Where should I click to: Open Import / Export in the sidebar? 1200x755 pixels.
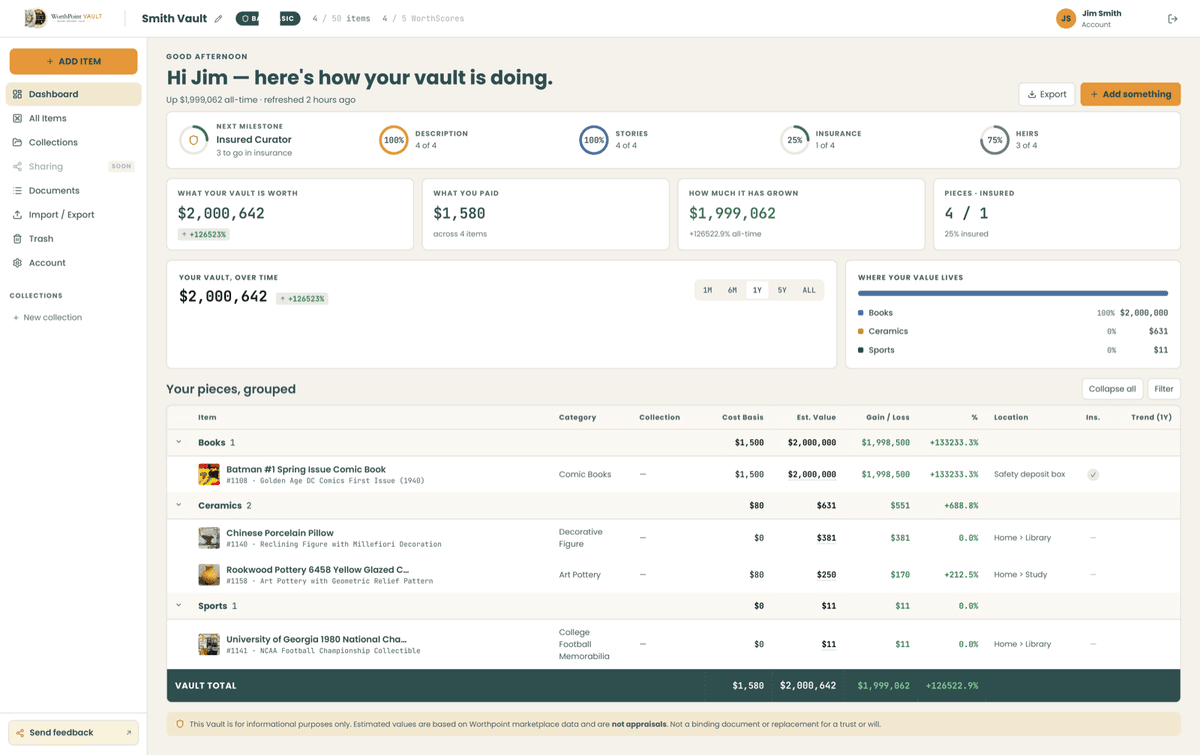point(74,215)
